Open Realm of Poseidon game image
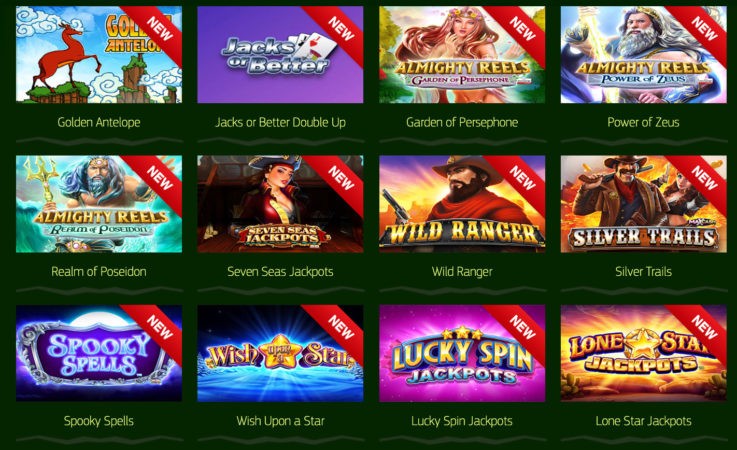 tap(99, 204)
